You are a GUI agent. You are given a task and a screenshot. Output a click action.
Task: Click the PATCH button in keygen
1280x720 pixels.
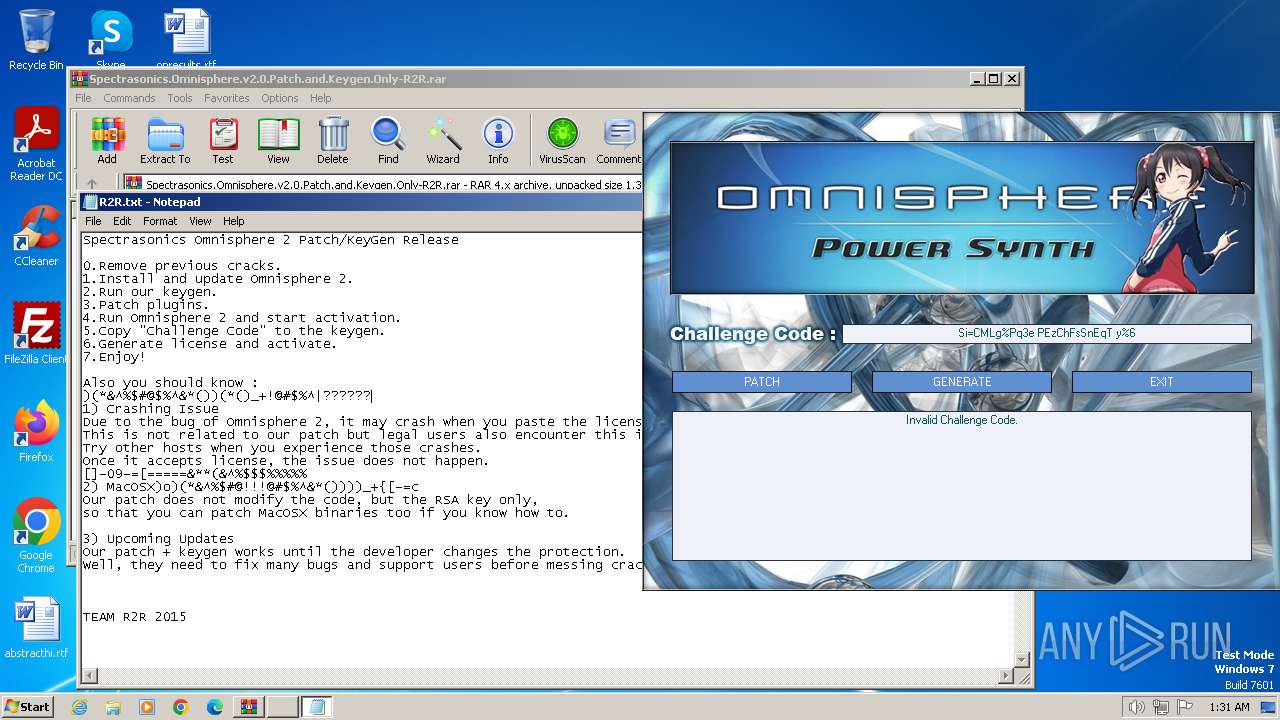click(x=762, y=382)
